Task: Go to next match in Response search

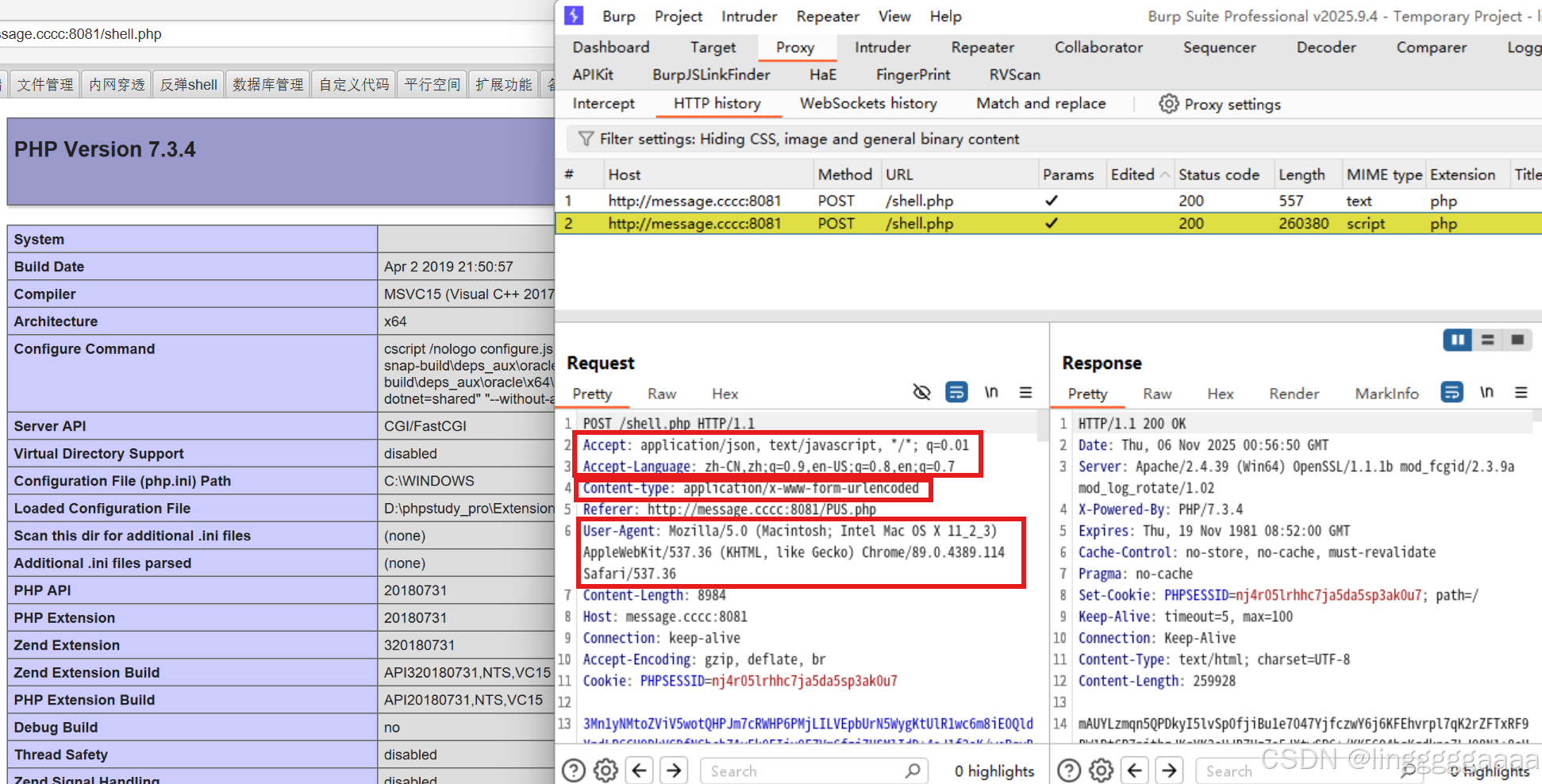Action: coord(1169,771)
